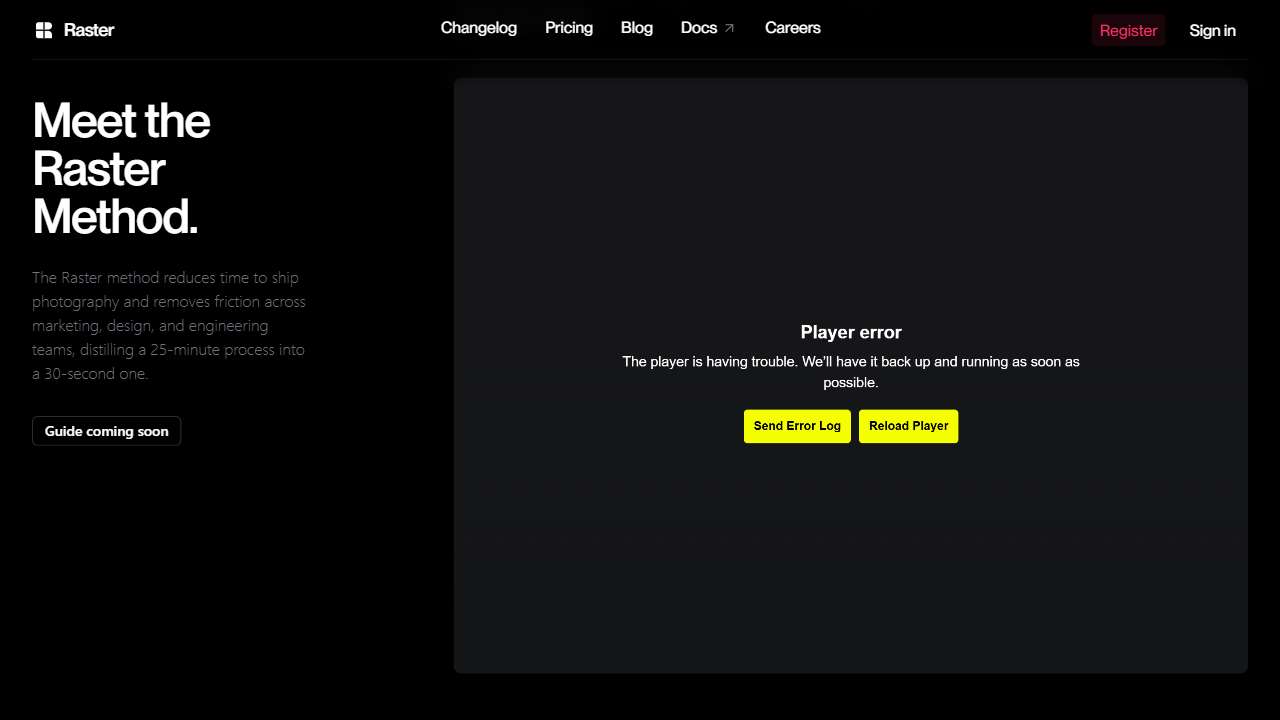This screenshot has height=720, width=1280.
Task: Open the Changelog page
Action: click(x=478, y=28)
